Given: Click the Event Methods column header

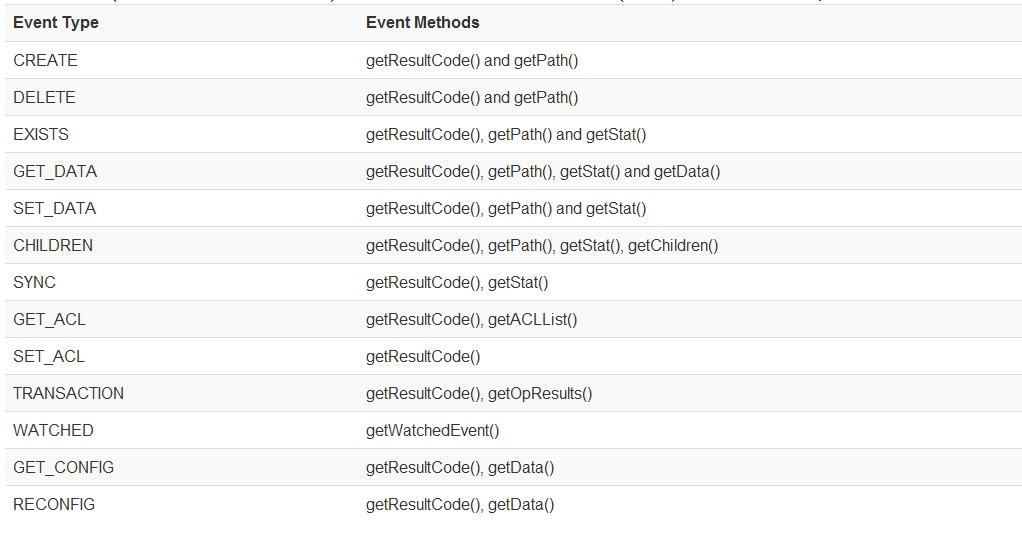Looking at the screenshot, I should click(x=422, y=23).
